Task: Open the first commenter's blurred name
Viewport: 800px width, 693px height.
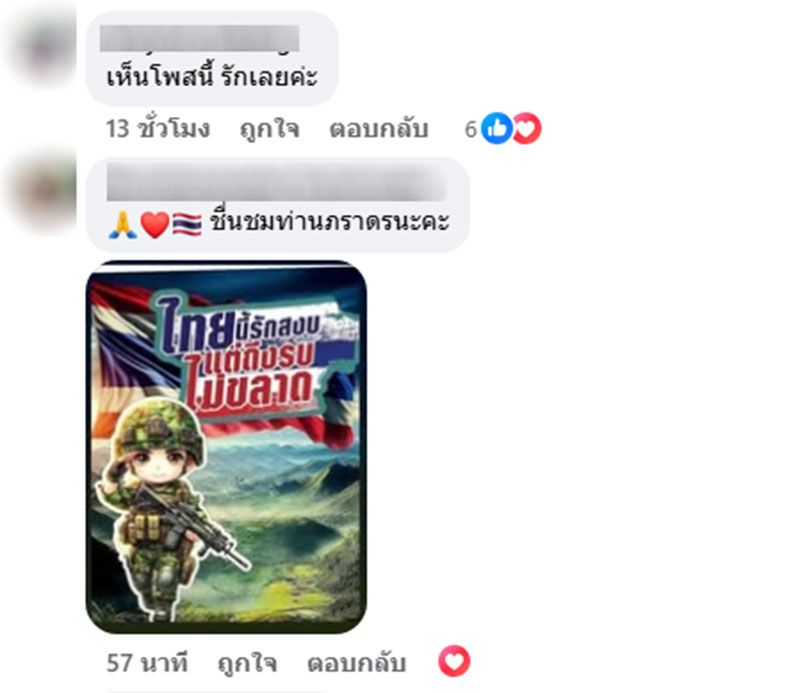Action: point(199,38)
